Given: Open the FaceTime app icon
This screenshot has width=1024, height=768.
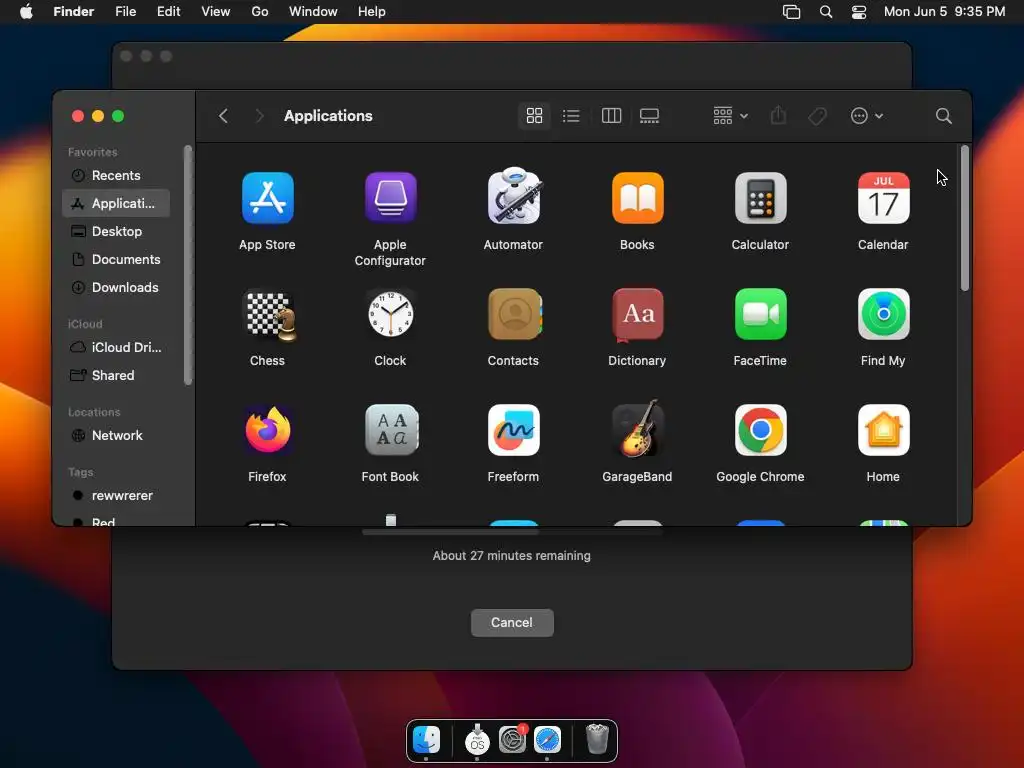Looking at the screenshot, I should (760, 314).
